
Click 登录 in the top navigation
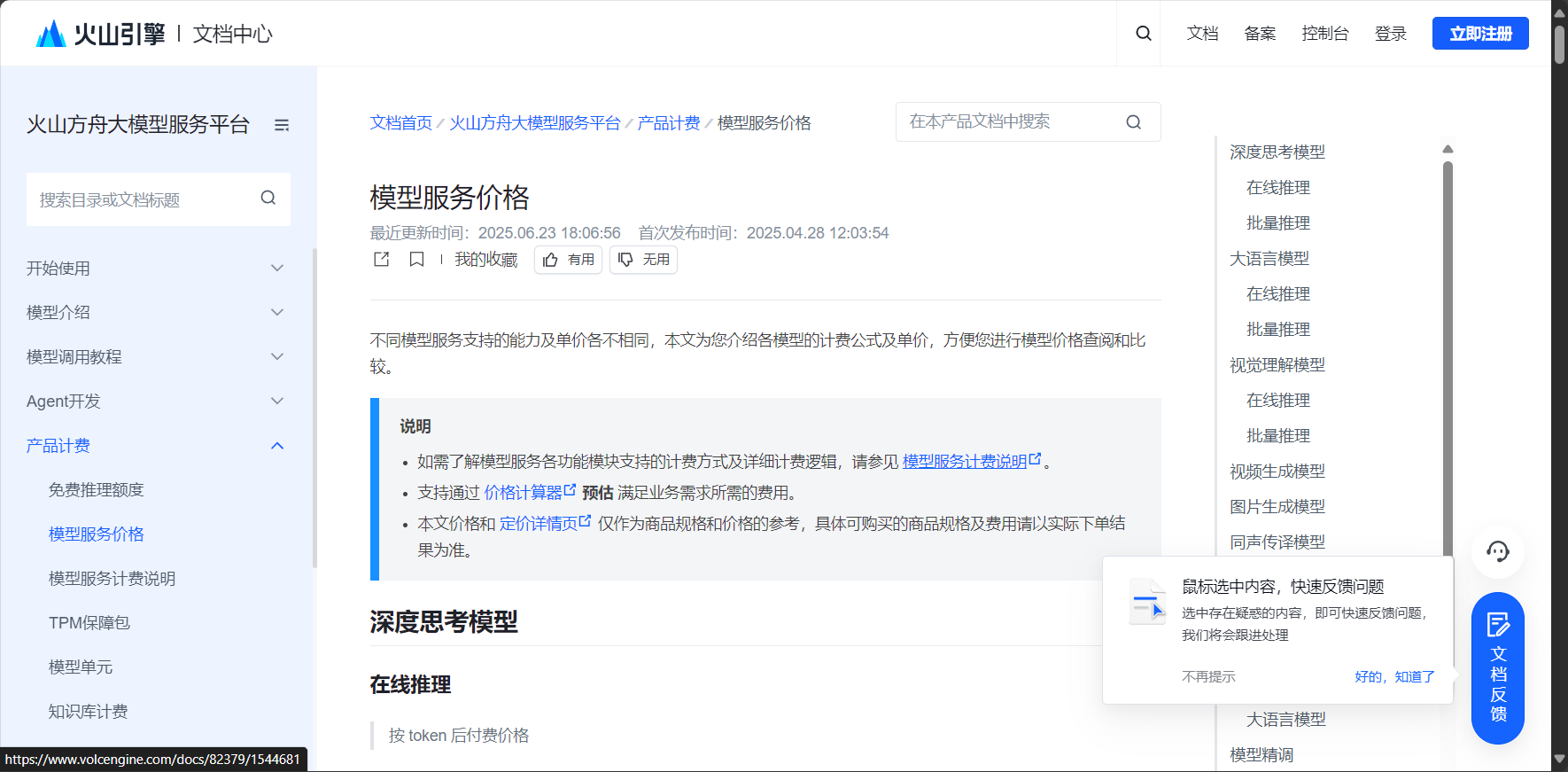(x=1390, y=34)
